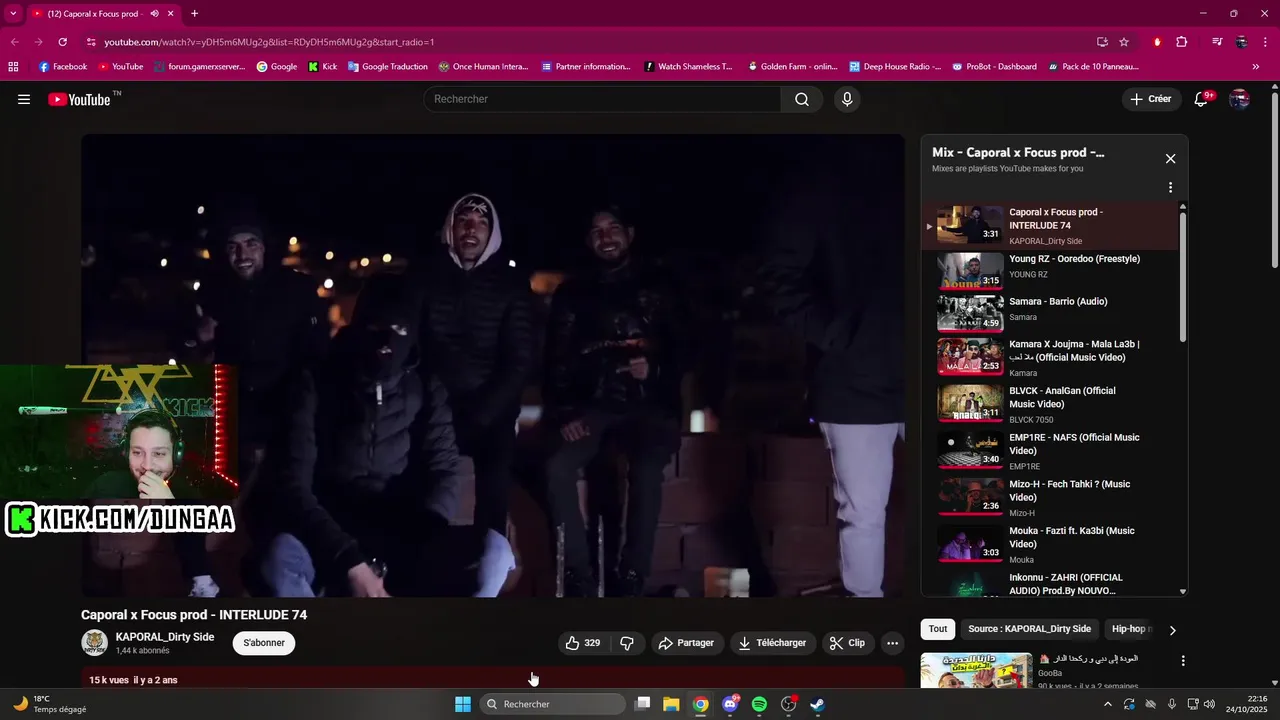Screen dimensions: 1280x720
Task: Open Task View on taskbar
Action: (643, 704)
